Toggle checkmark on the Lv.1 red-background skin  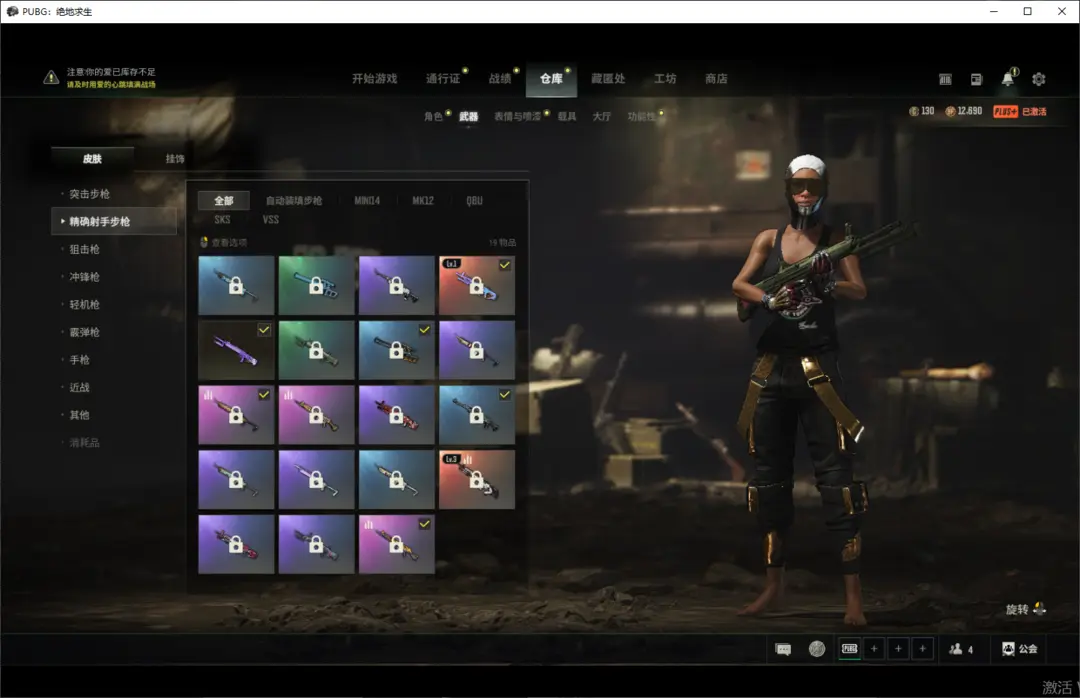505,265
